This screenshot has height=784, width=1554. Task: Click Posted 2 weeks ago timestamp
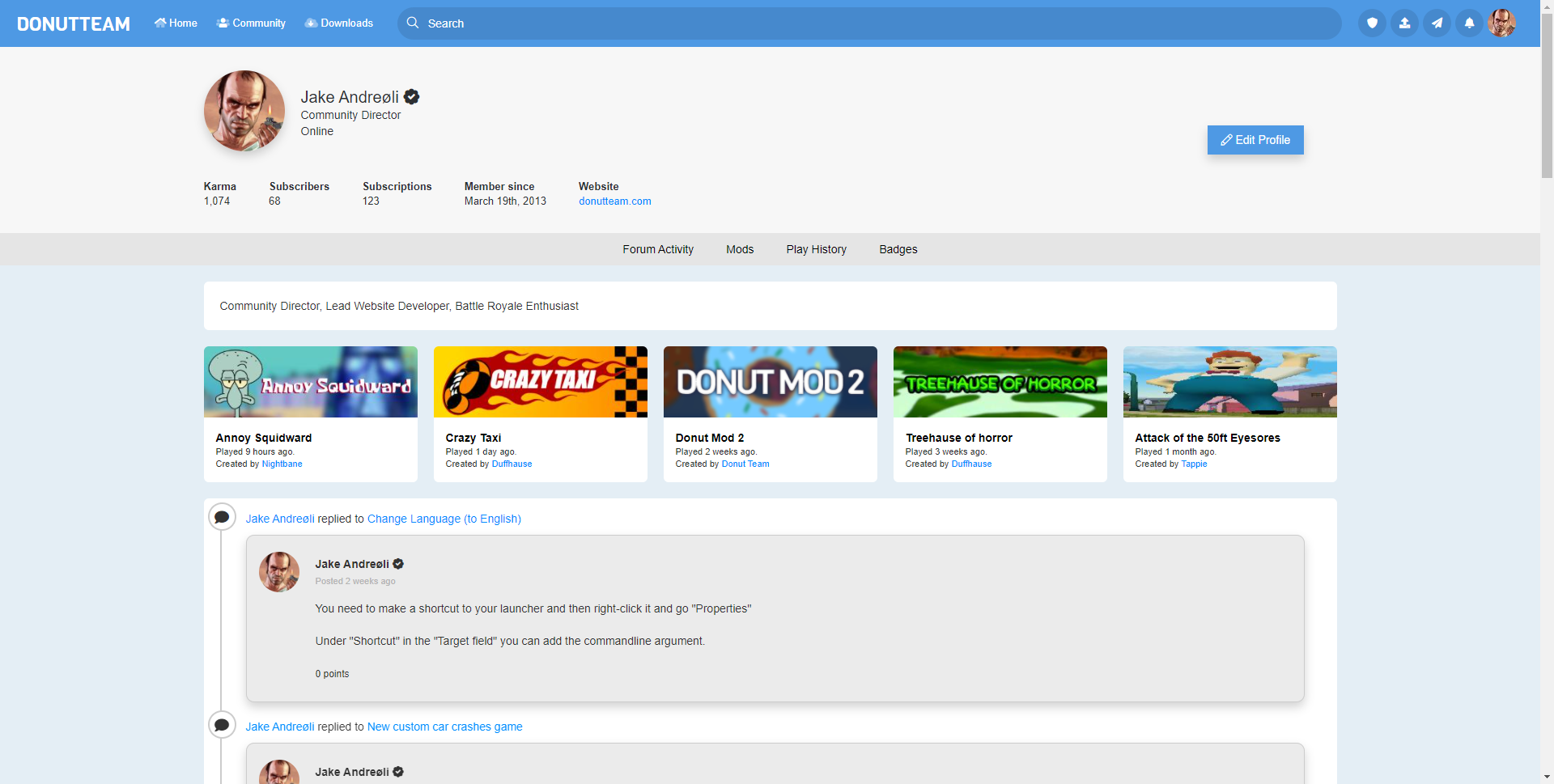coord(355,582)
